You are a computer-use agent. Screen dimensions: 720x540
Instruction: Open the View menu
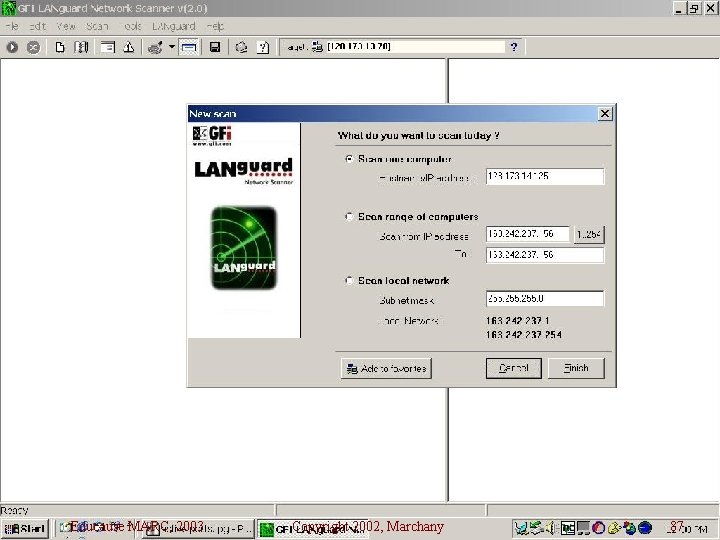pos(66,27)
